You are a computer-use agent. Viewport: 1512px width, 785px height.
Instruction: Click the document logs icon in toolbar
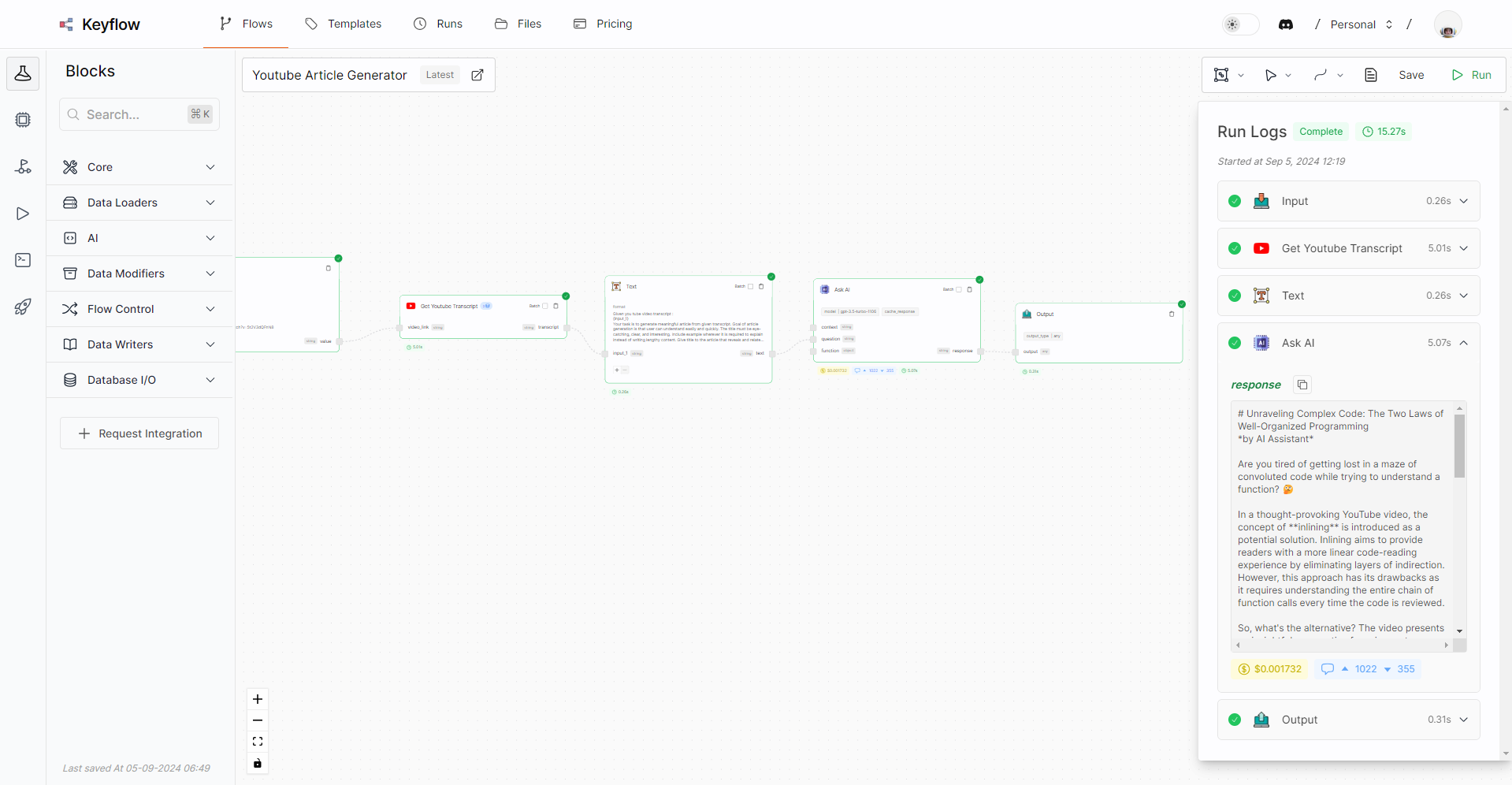tap(1371, 75)
